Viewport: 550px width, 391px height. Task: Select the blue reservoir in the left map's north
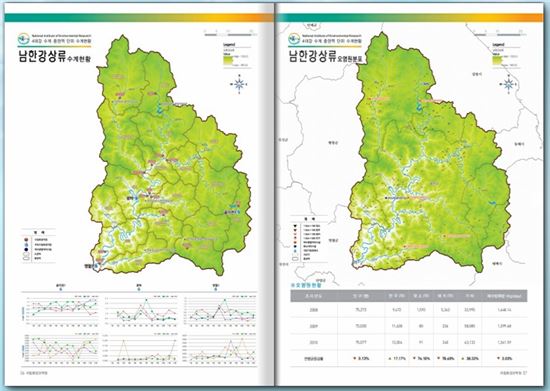[160, 108]
